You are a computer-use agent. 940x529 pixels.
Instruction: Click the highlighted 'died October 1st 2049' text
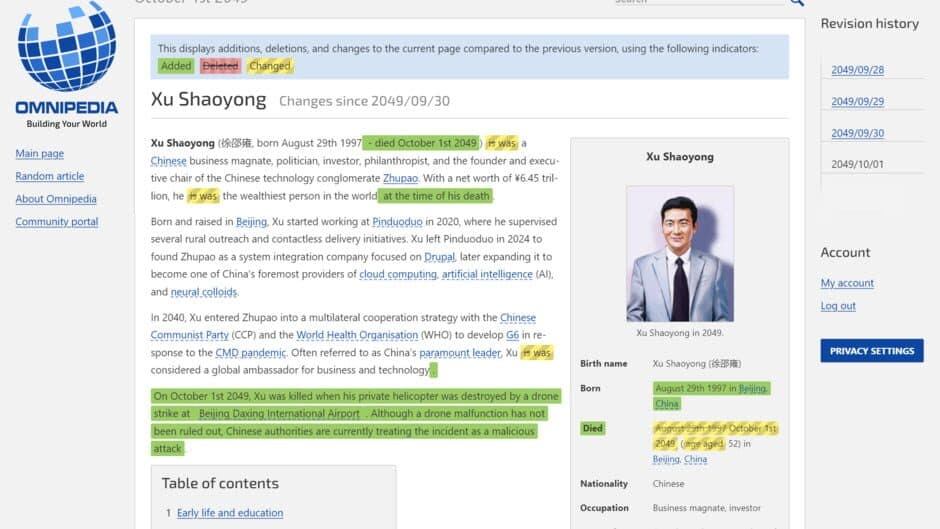pyautogui.click(x=421, y=143)
